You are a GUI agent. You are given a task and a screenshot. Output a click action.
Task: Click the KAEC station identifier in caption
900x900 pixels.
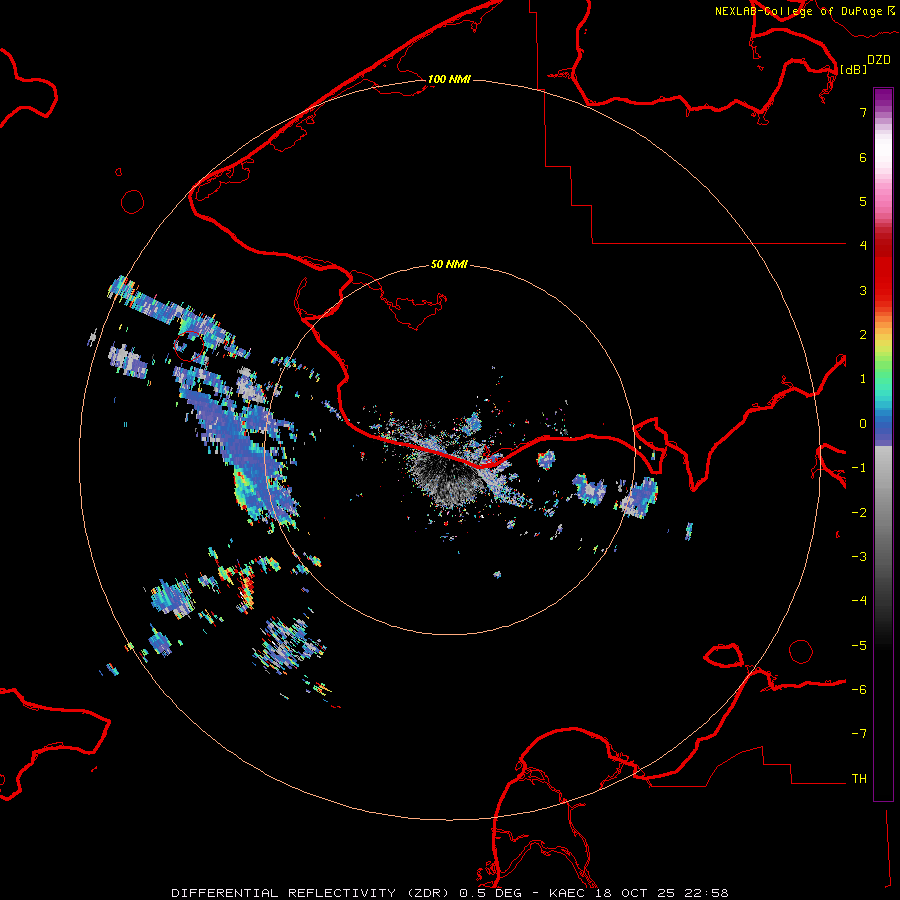568,893
